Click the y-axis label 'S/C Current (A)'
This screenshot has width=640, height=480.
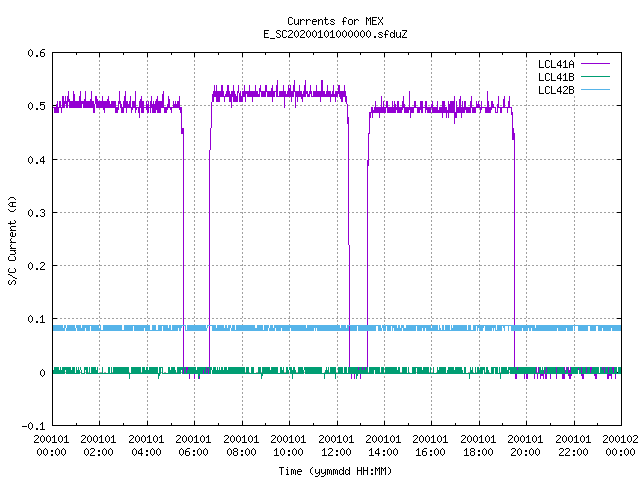(x=13, y=240)
